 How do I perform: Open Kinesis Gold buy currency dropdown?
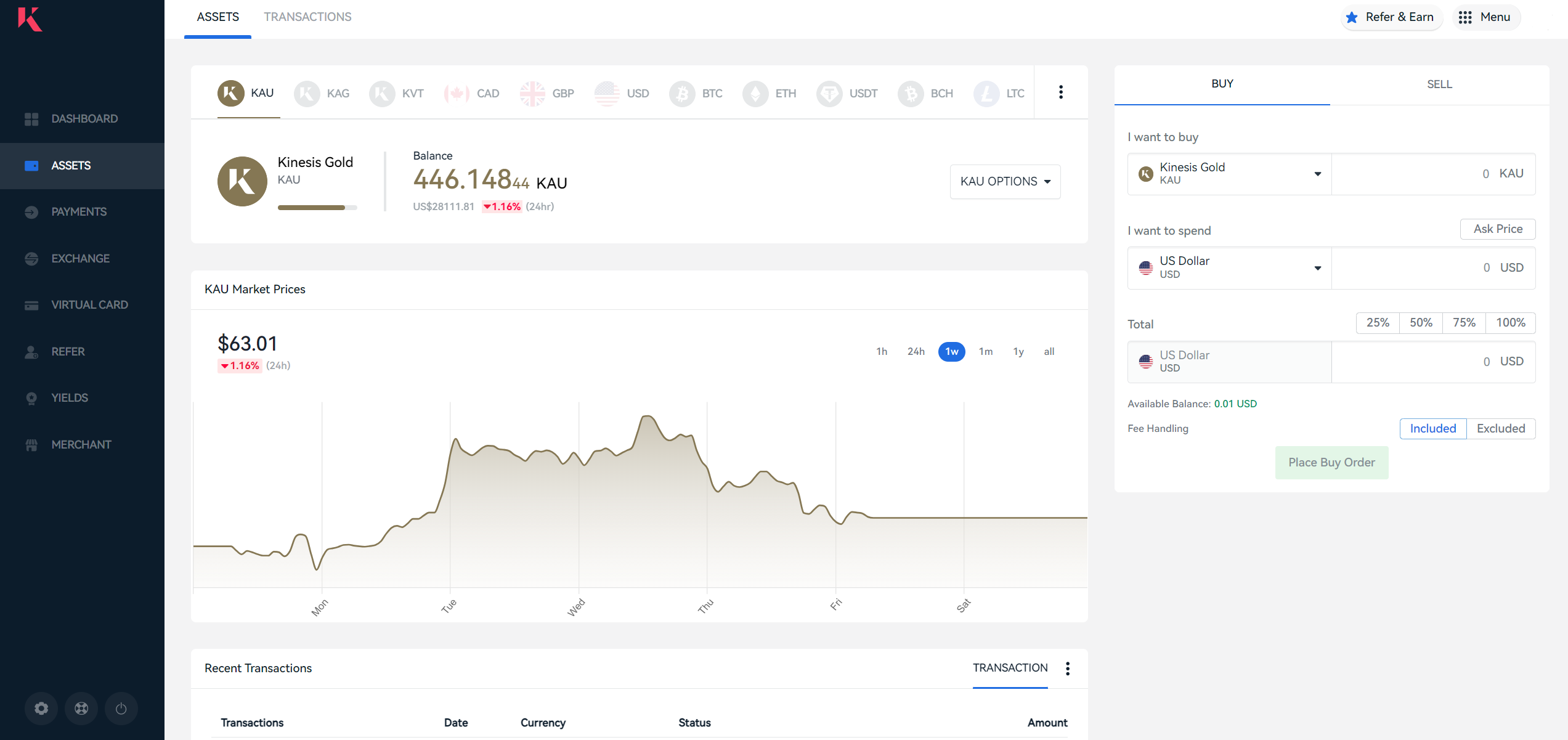[1230, 174]
